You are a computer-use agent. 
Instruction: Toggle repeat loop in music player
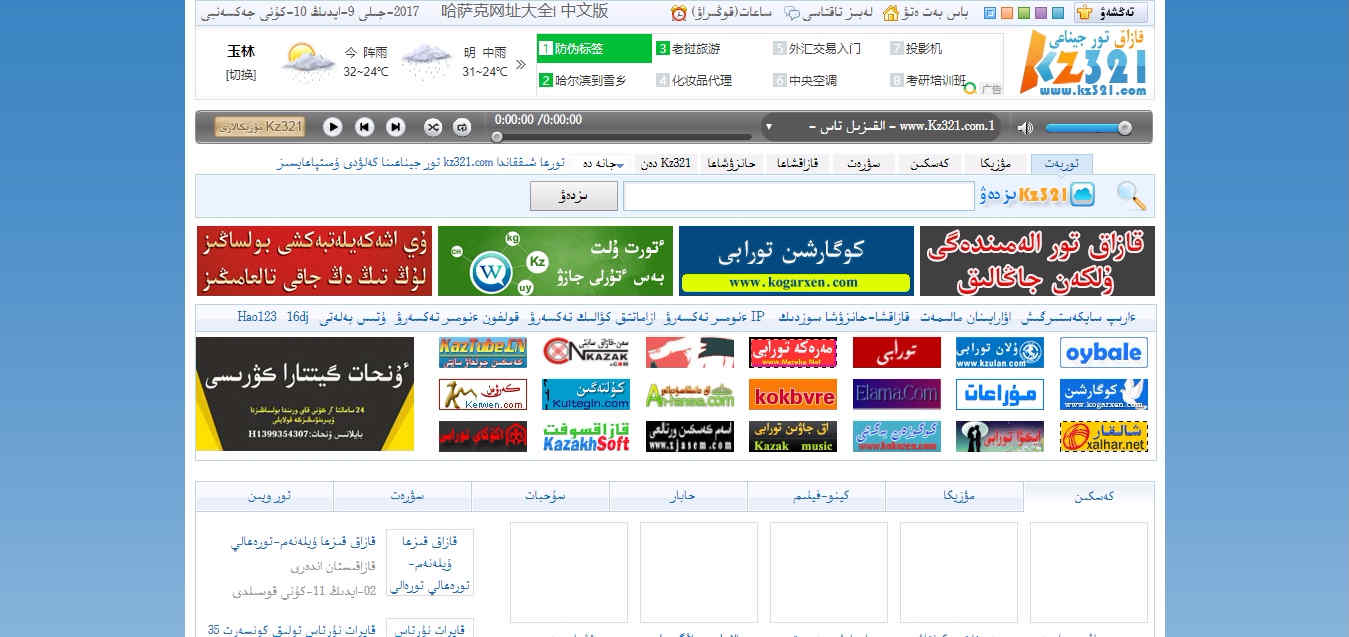point(461,127)
